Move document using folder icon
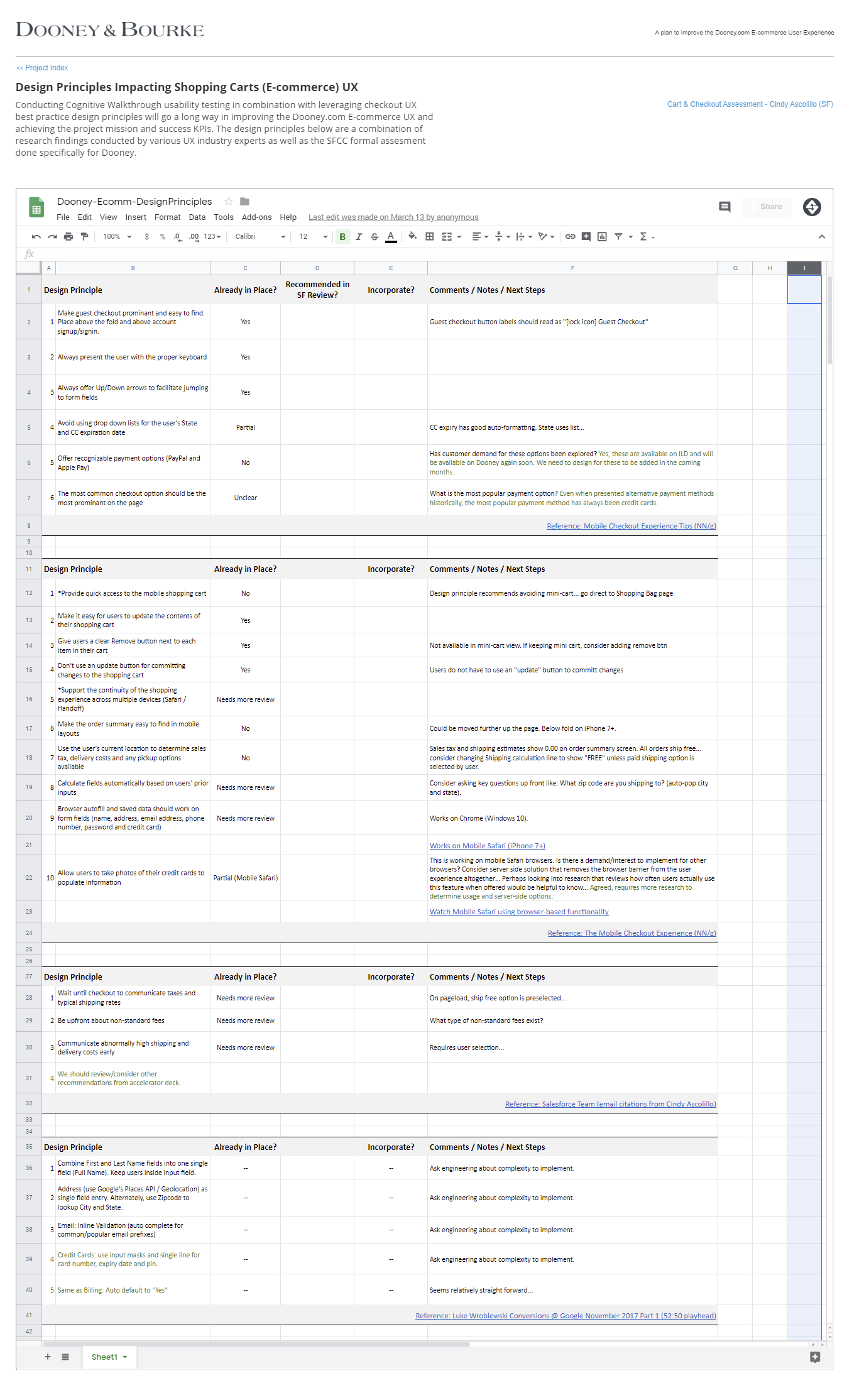Screen dimensions: 847x1400 (245, 202)
